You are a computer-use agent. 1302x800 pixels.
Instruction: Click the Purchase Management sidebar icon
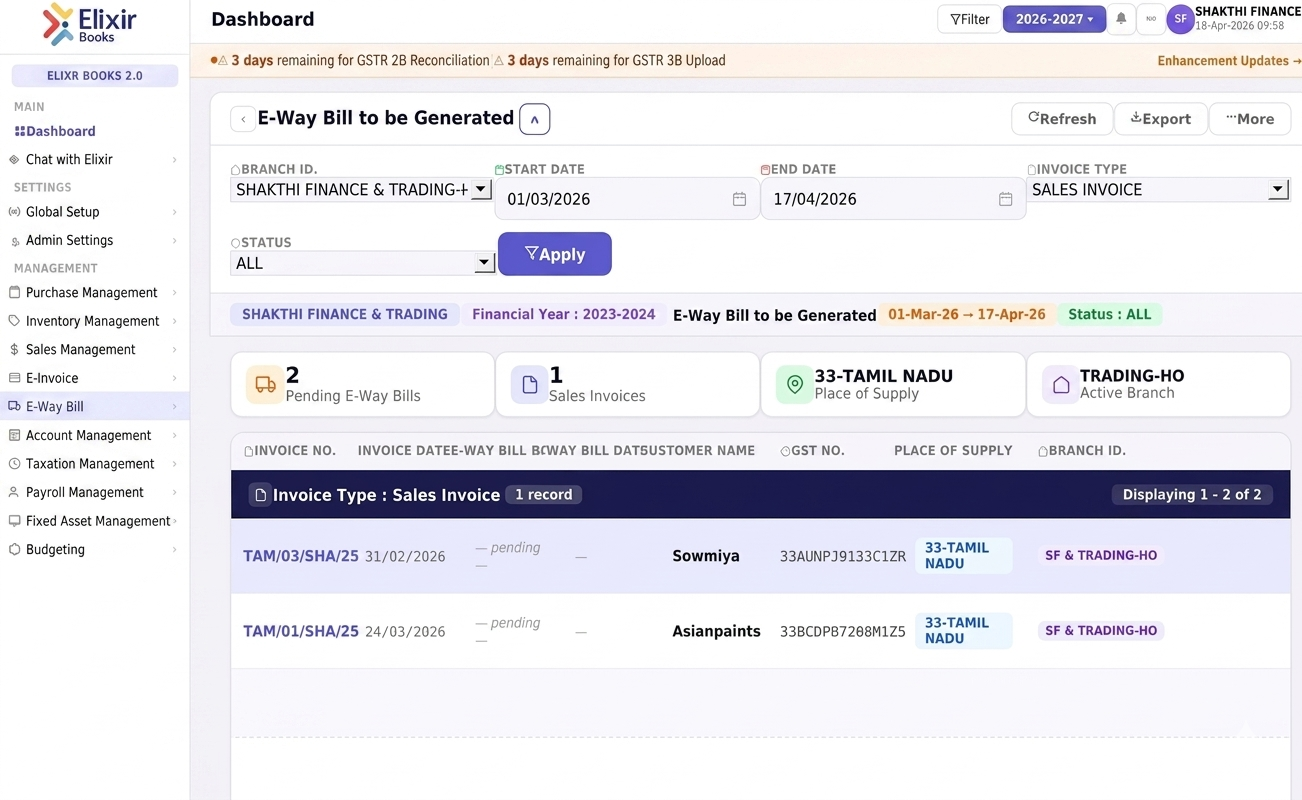click(15, 293)
